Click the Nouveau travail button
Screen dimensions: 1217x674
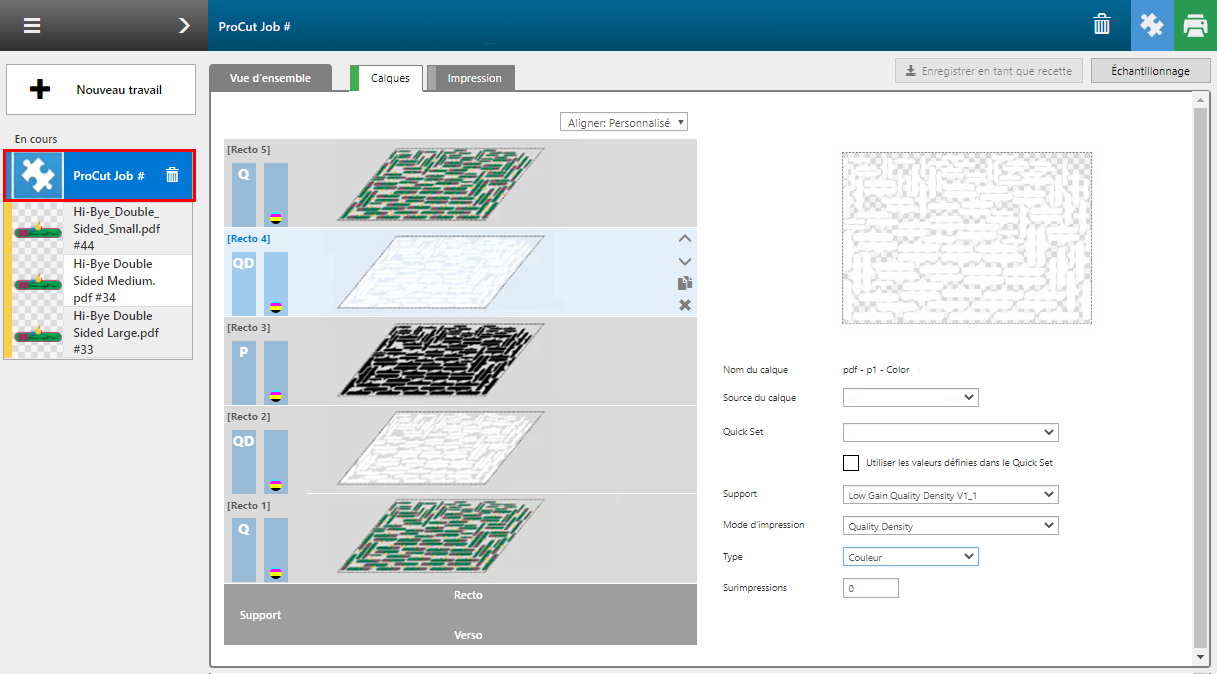(101, 90)
